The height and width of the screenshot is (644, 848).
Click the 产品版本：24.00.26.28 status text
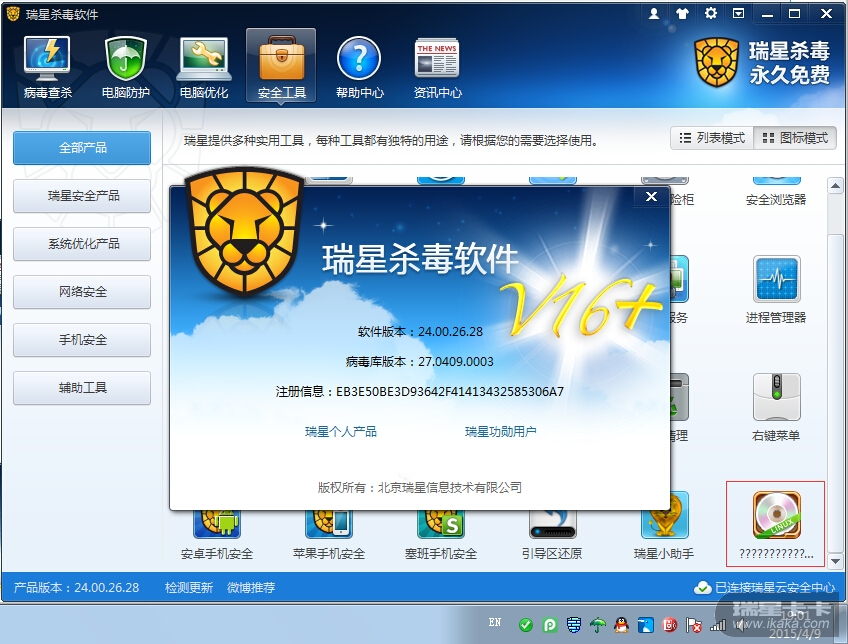(76, 587)
